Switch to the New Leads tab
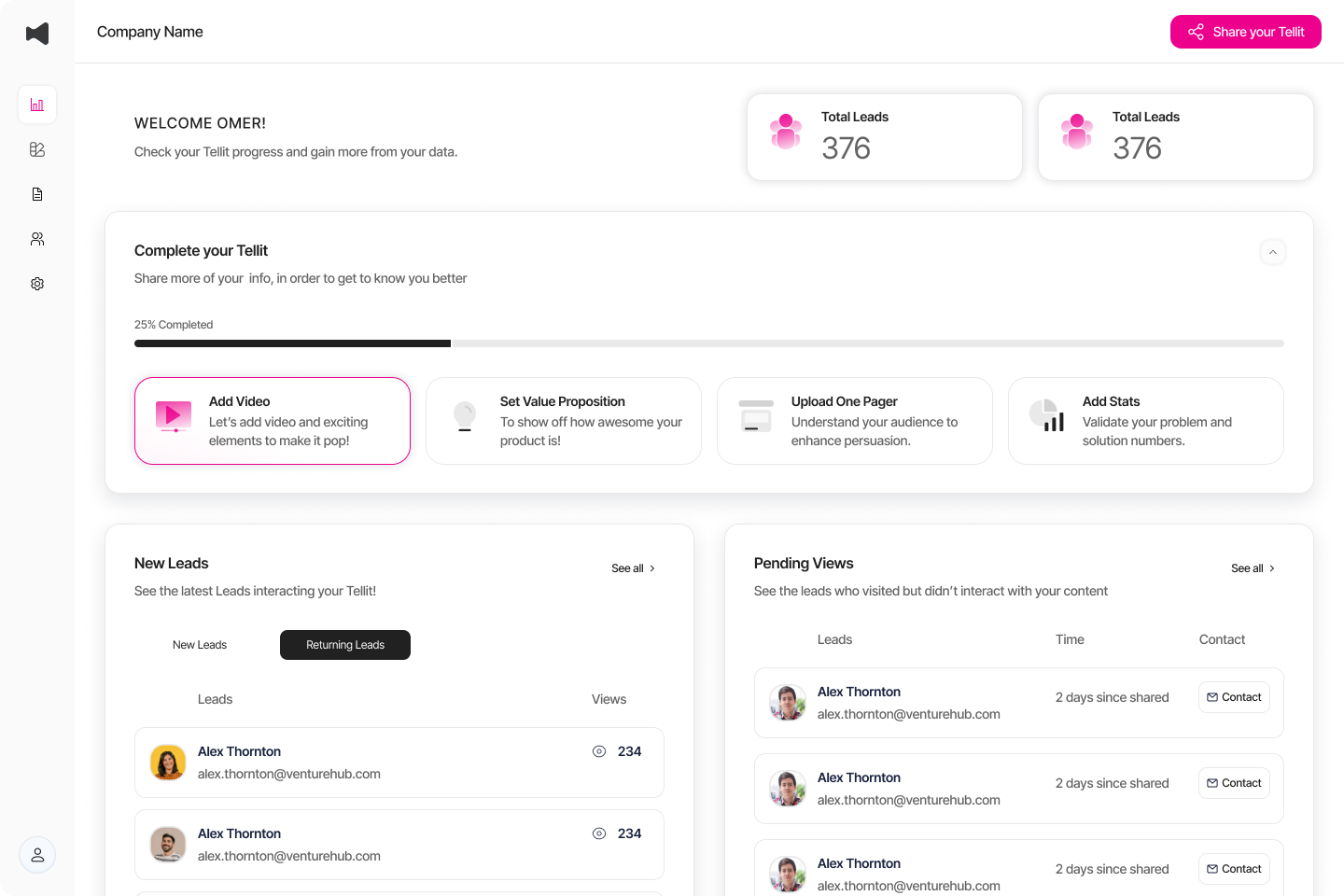Screen dimensions: 1344x896 coord(200,645)
